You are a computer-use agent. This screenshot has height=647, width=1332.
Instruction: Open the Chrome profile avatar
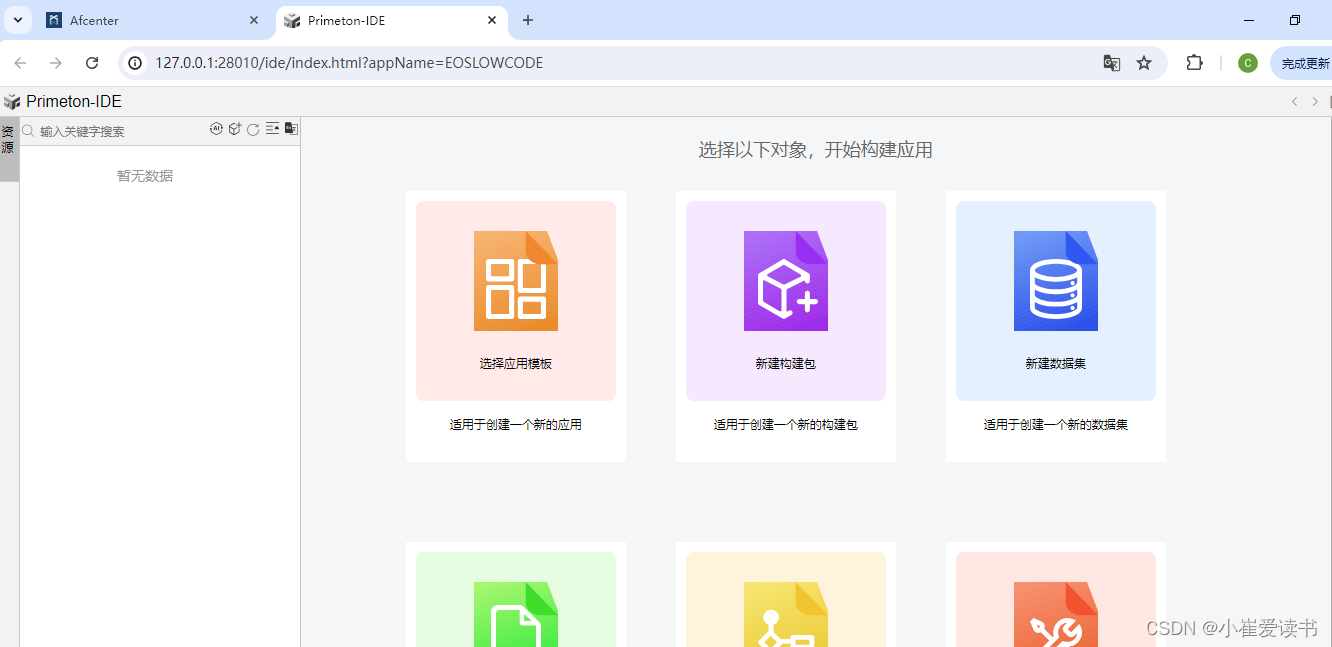pos(1248,63)
